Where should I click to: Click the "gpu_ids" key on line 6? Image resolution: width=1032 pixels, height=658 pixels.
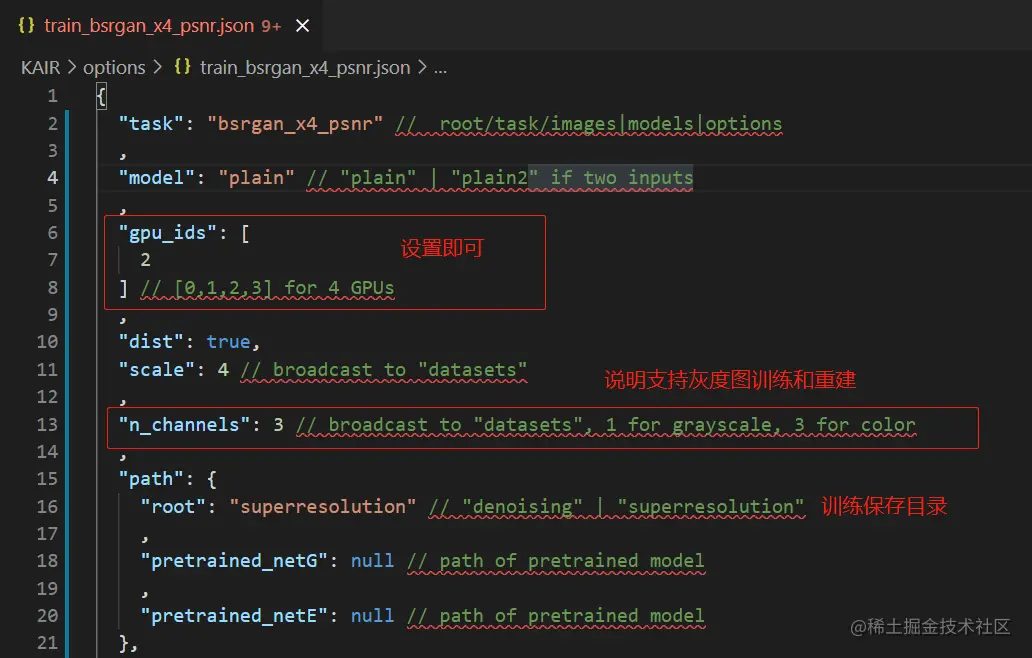[x=167, y=233]
